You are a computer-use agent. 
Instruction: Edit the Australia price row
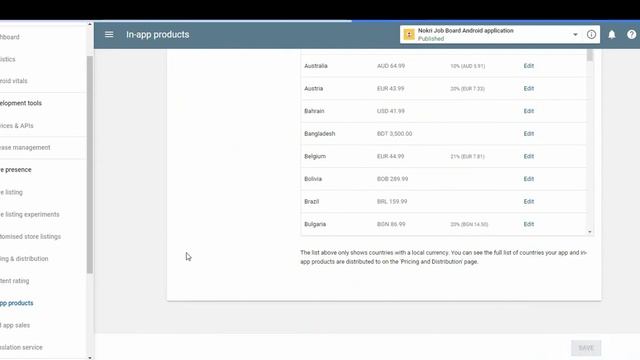click(x=529, y=66)
